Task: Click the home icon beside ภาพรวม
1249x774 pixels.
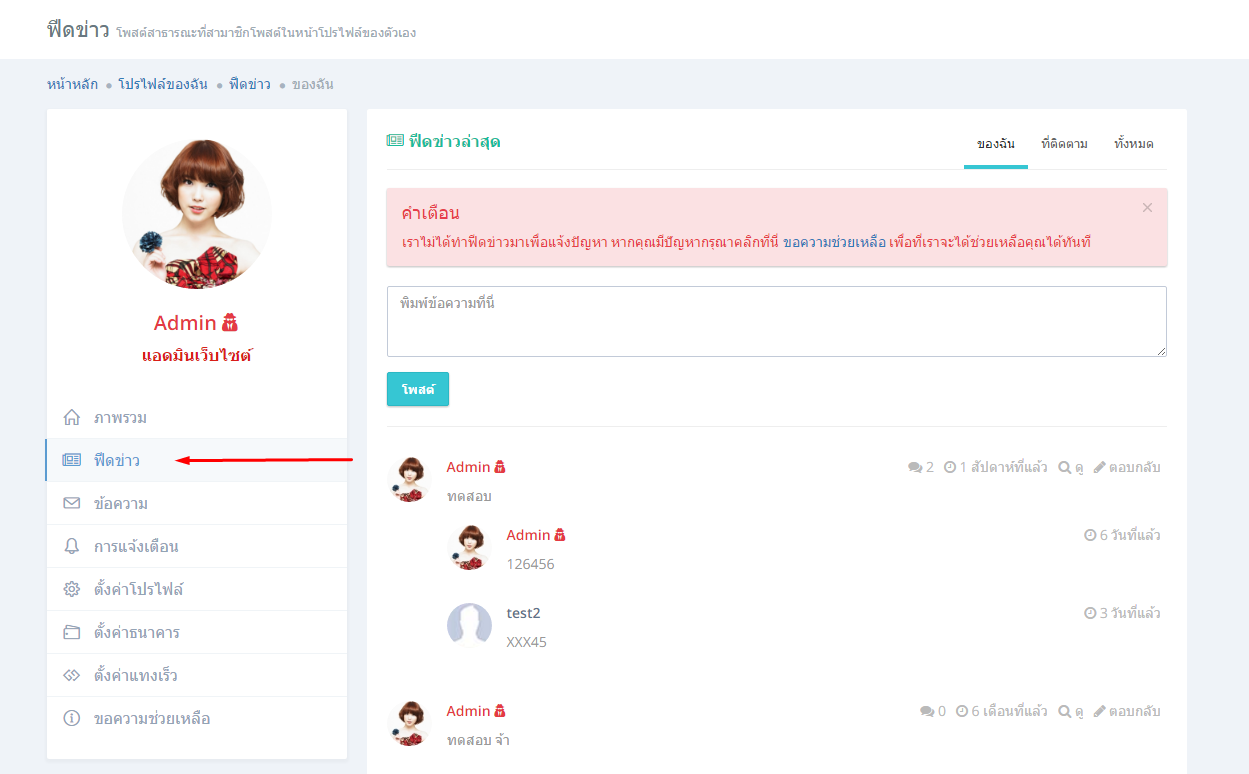Action: pos(71,417)
